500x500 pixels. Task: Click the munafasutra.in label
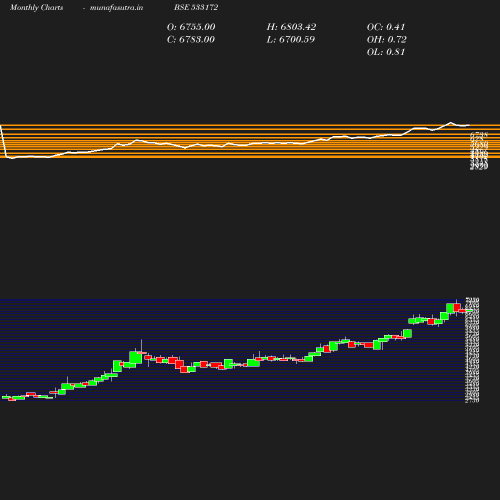pyautogui.click(x=116, y=7)
